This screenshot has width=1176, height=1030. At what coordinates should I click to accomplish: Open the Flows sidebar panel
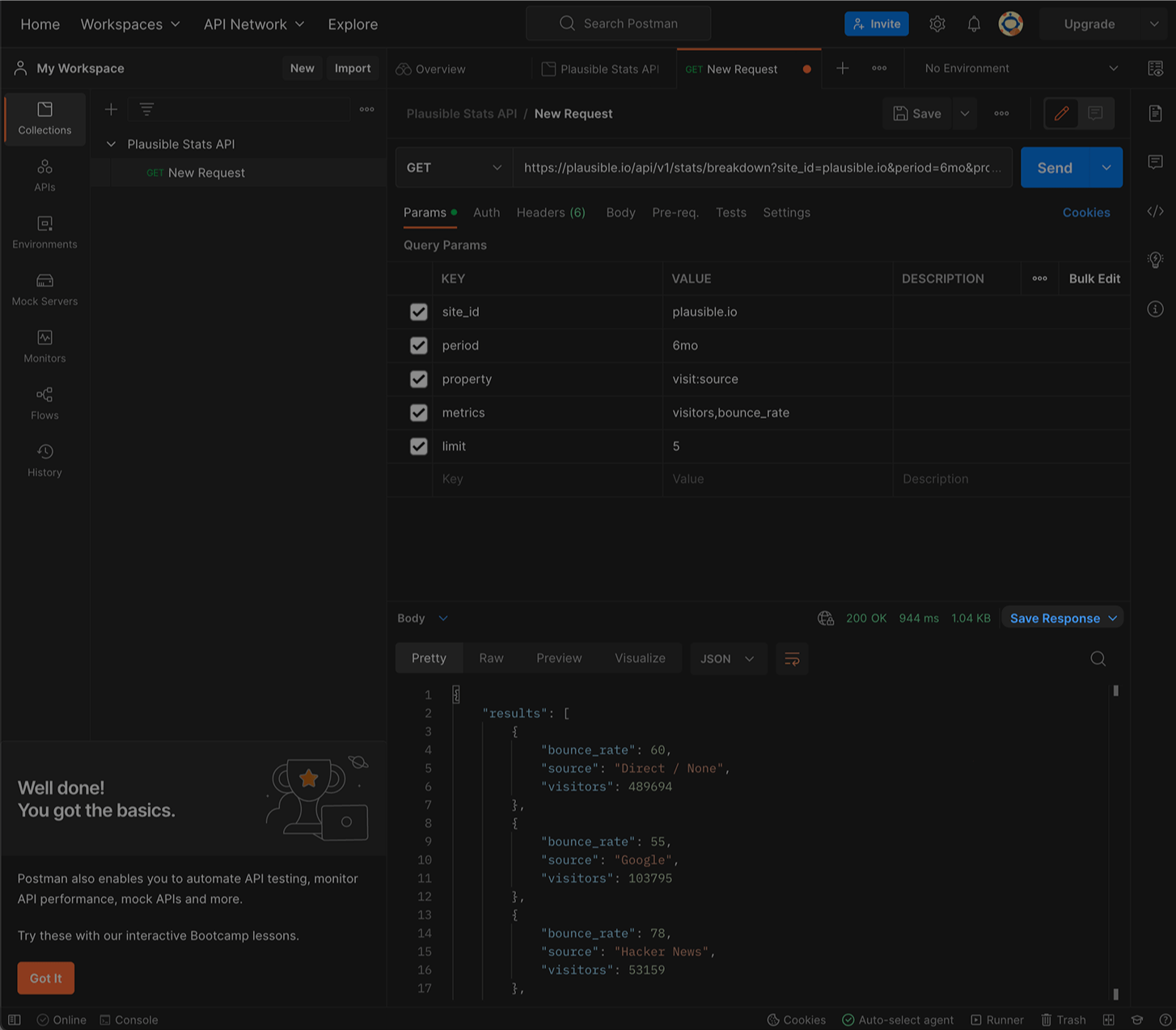click(x=44, y=403)
